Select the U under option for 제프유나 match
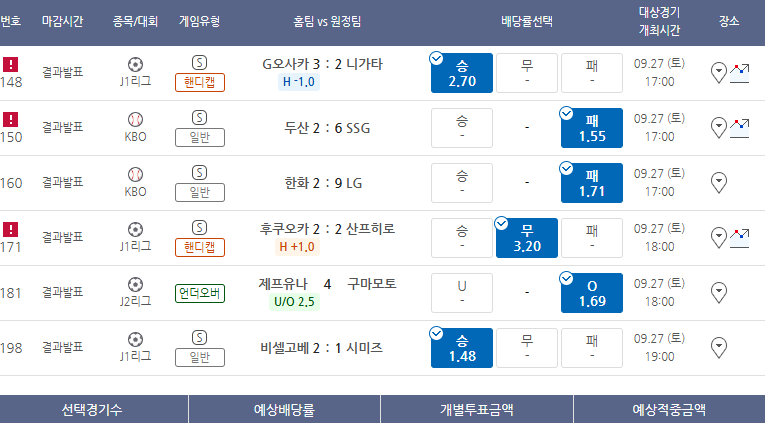 click(x=461, y=293)
